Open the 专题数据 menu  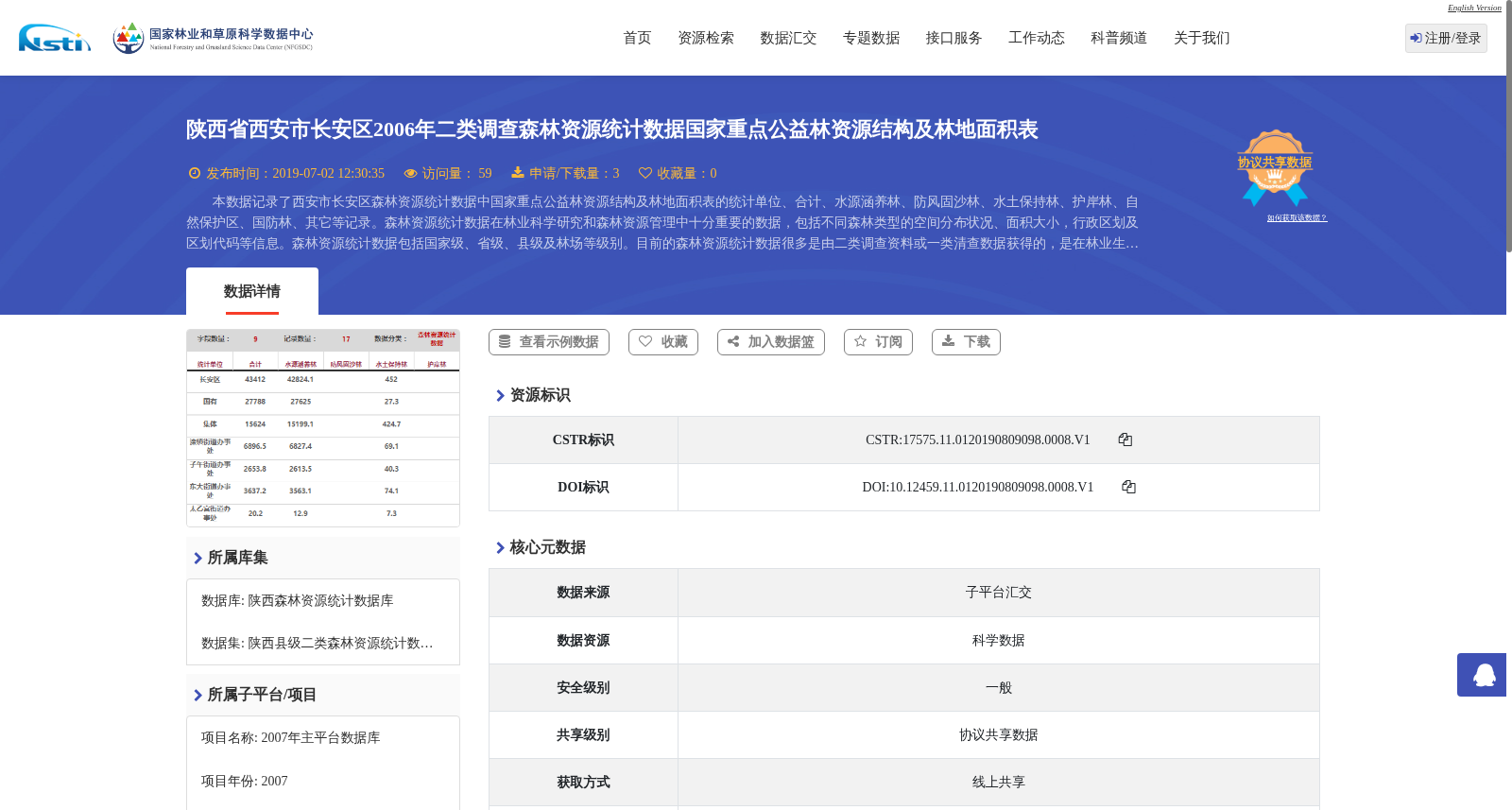(871, 38)
